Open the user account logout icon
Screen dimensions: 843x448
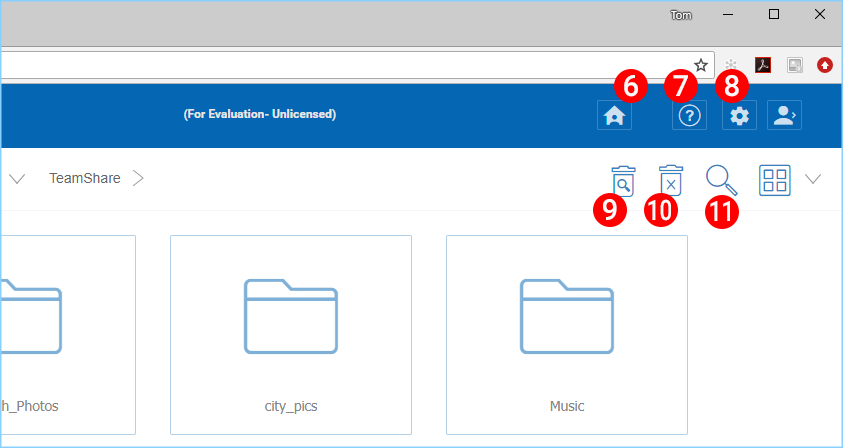[x=784, y=115]
